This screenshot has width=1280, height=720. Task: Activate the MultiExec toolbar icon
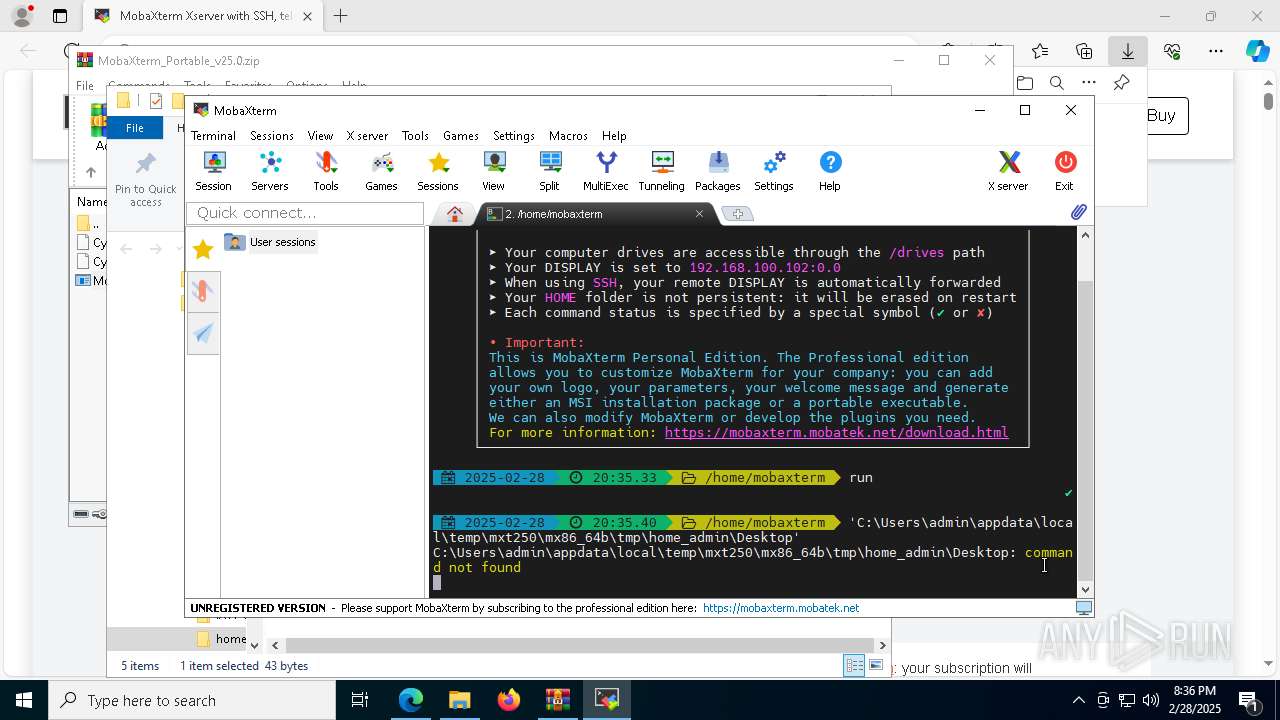[606, 171]
